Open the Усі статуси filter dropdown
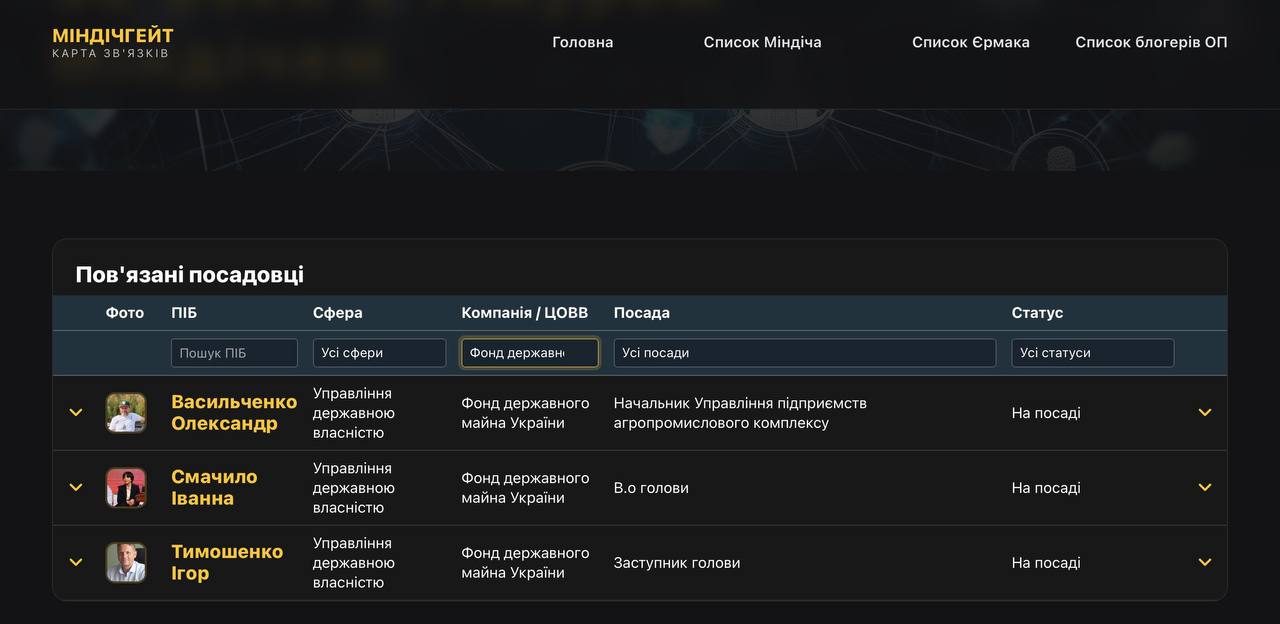Screen dimensions: 1280x624 click(1092, 353)
